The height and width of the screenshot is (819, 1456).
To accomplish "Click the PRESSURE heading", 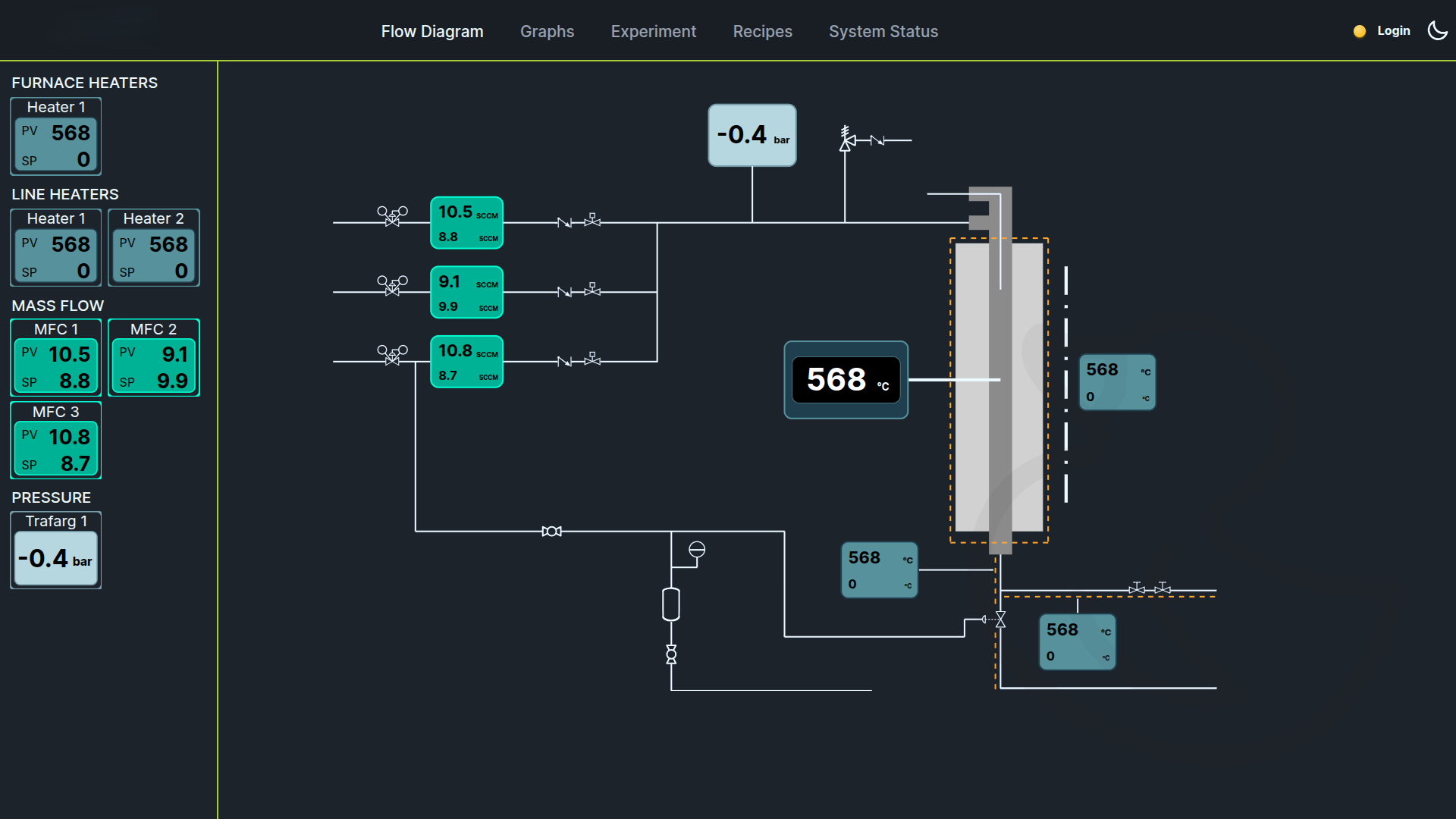I will tap(51, 497).
